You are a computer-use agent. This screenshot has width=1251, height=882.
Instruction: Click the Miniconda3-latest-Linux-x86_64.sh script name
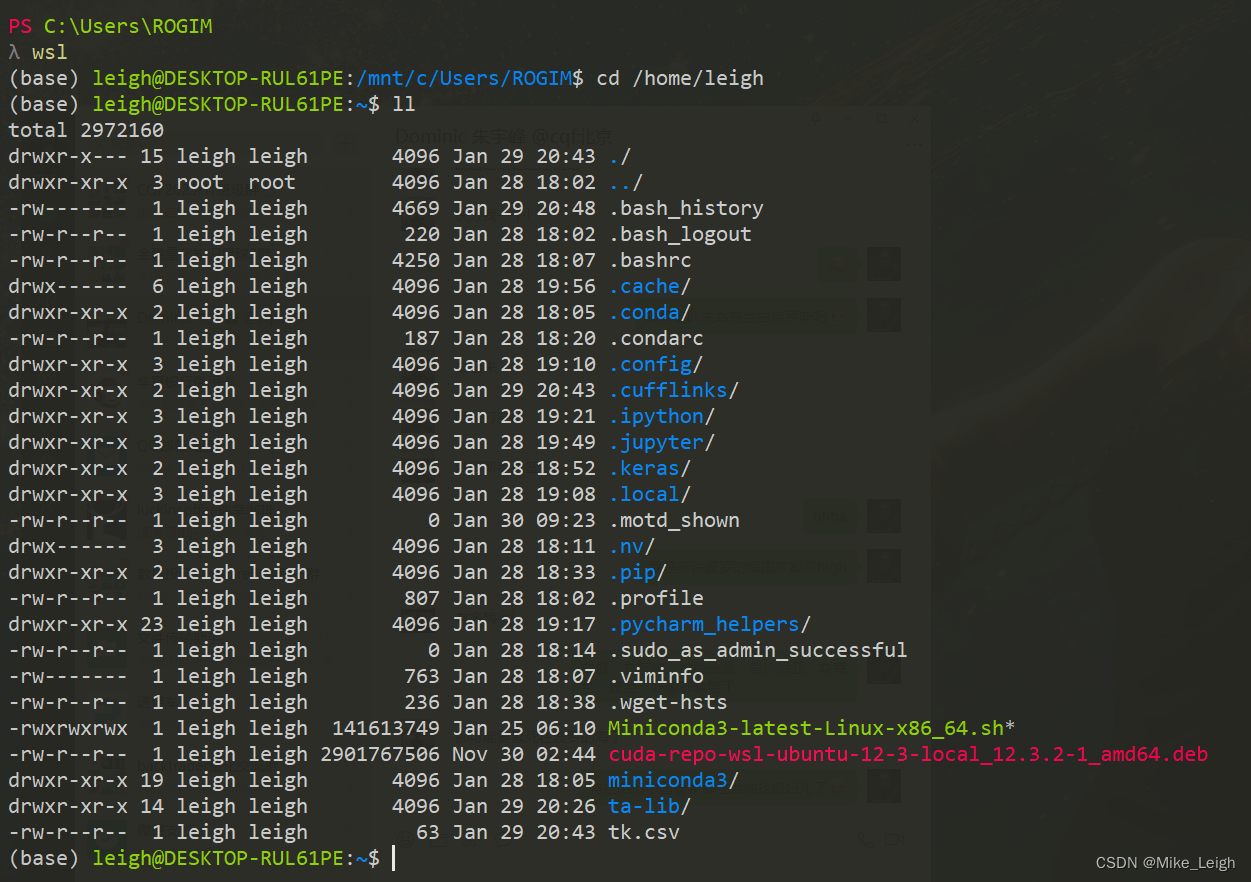point(805,727)
